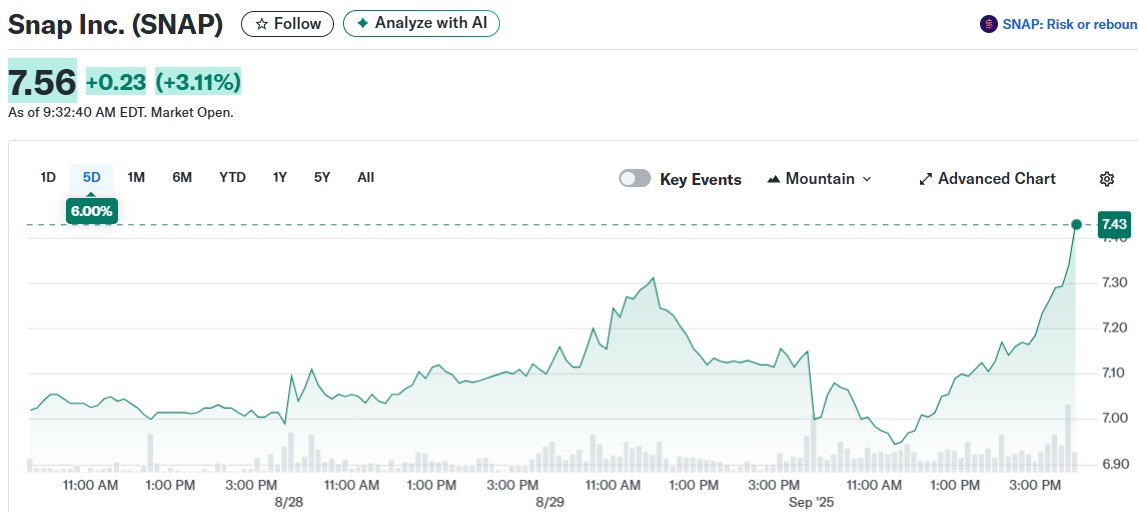The height and width of the screenshot is (512, 1138).
Task: Click the market open timestamp text
Action: click(121, 113)
